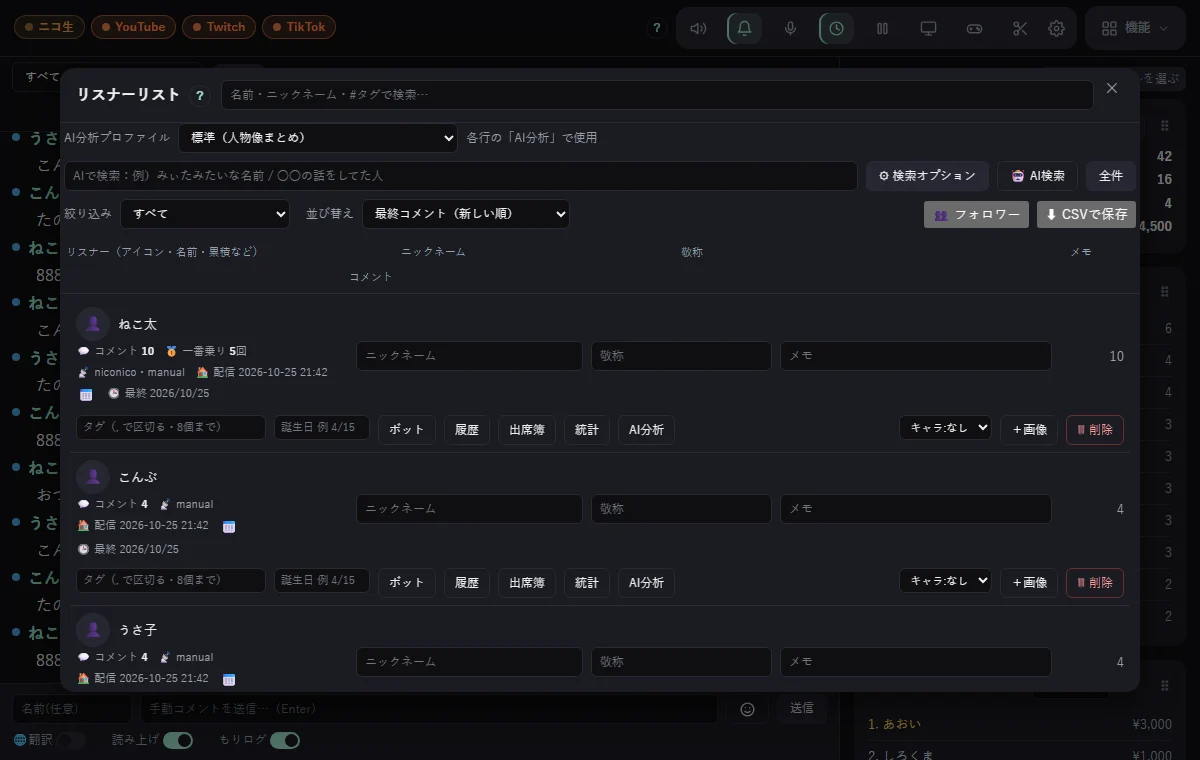Click the 全件 button
The image size is (1200, 760).
pyautogui.click(x=1111, y=176)
